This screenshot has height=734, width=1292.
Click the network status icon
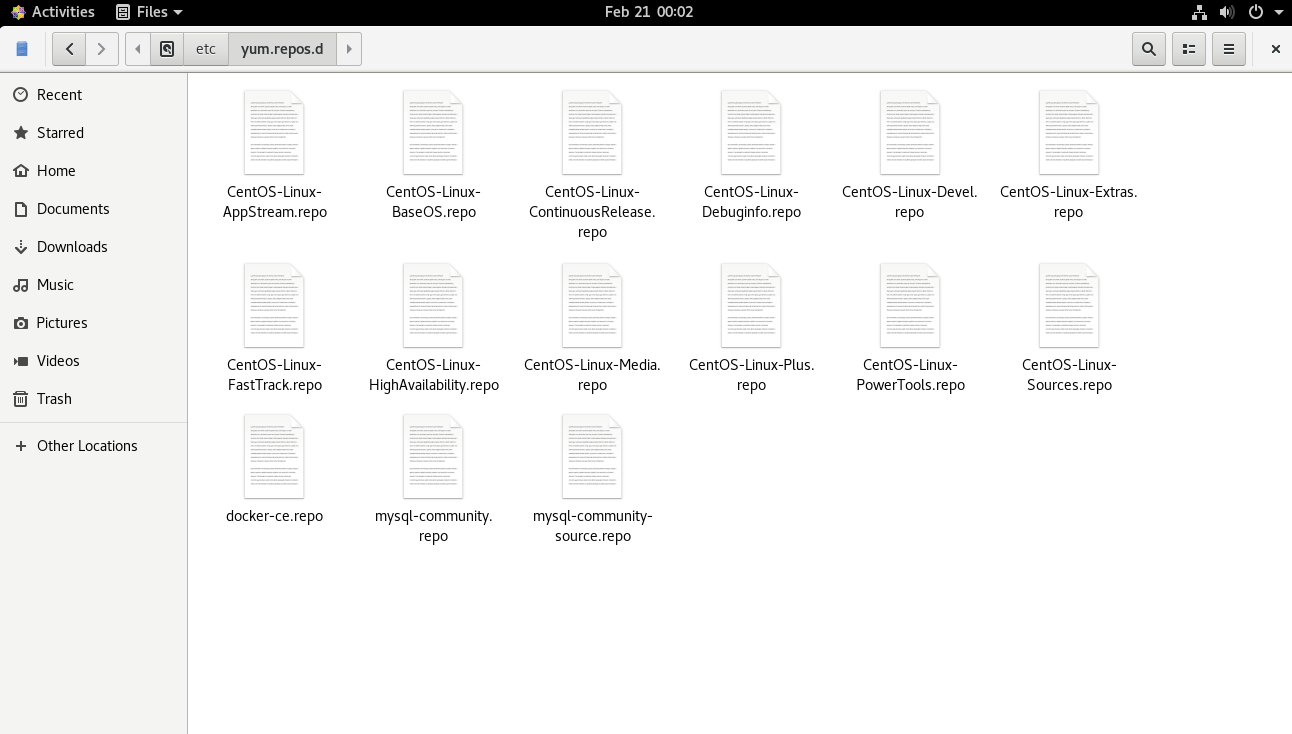pyautogui.click(x=1200, y=12)
